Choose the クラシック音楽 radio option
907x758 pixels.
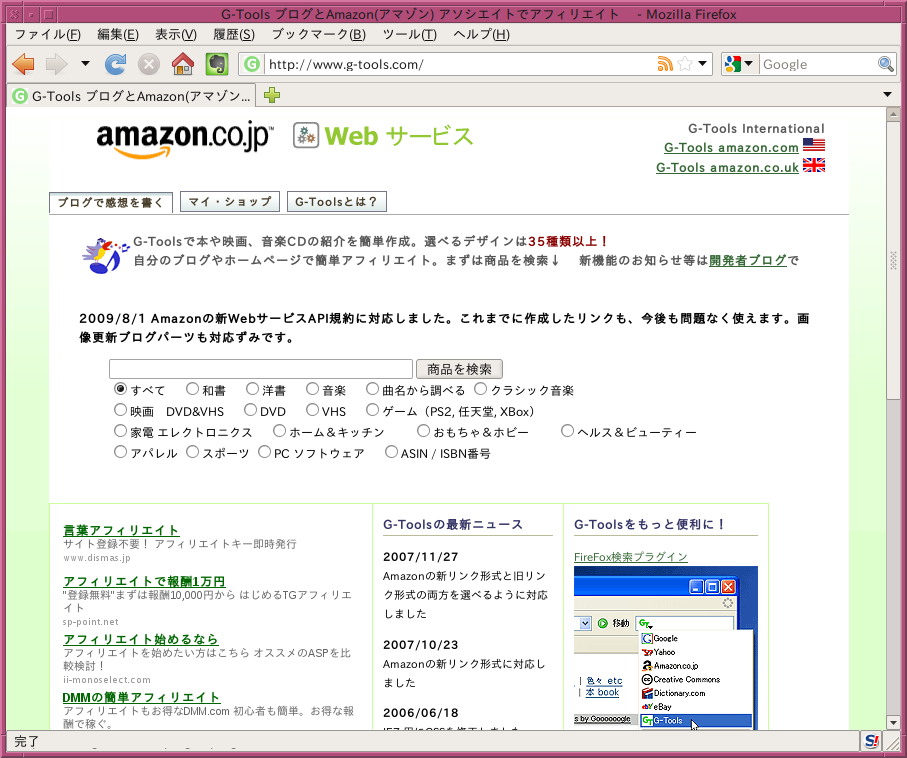coord(481,389)
